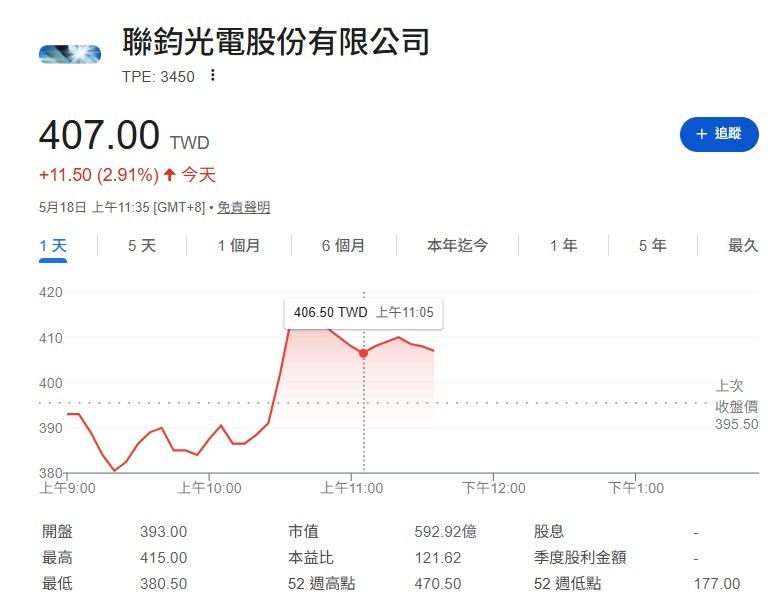Click the 406.50 TWD chart tooltip
Image resolution: width=776 pixels, height=612 pixels.
[363, 313]
